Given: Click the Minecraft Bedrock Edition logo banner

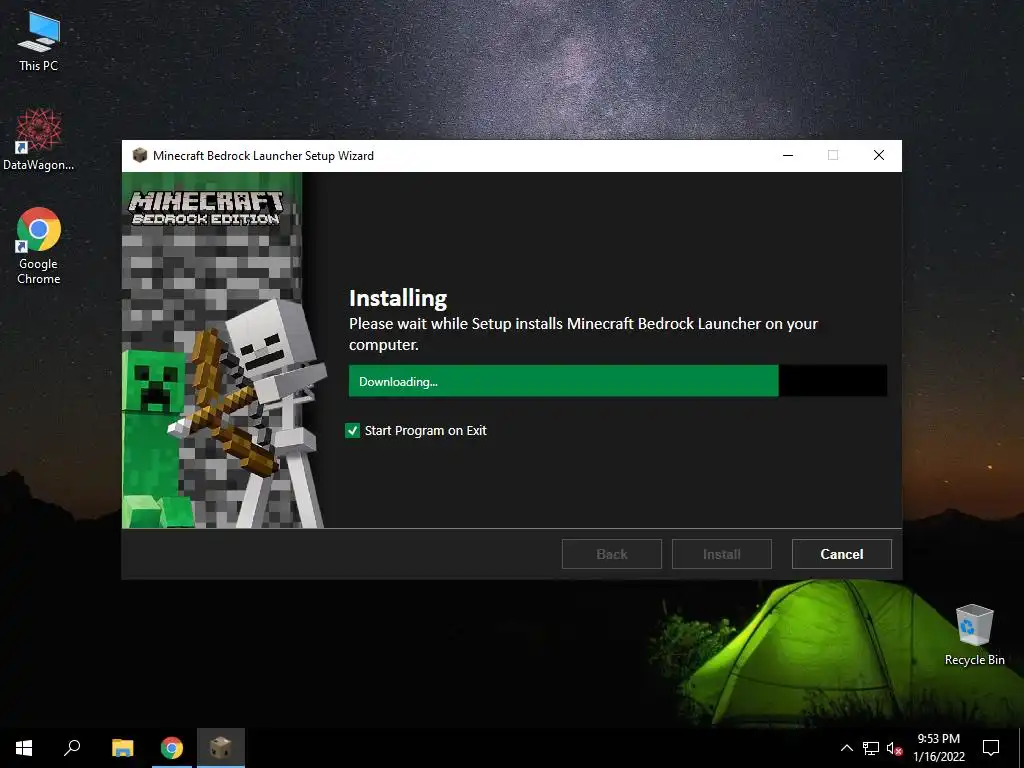Looking at the screenshot, I should (207, 208).
